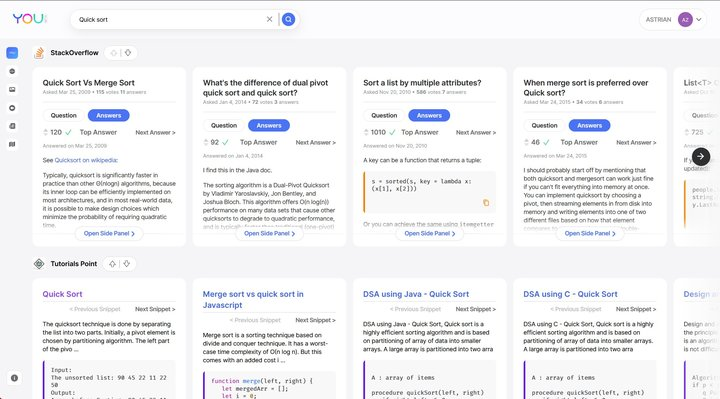
Task: Click Previous Snippet in DSA using Java card
Action: [416, 309]
